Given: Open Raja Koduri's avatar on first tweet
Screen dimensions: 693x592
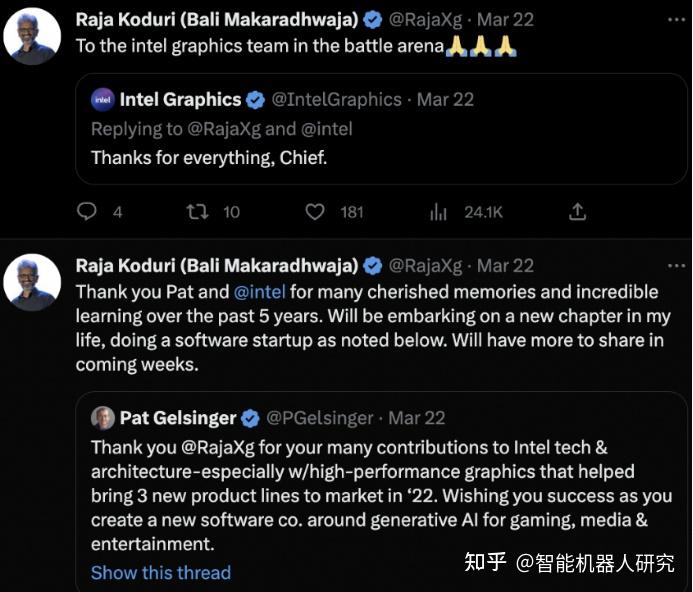Looking at the screenshot, I should 32,37.
